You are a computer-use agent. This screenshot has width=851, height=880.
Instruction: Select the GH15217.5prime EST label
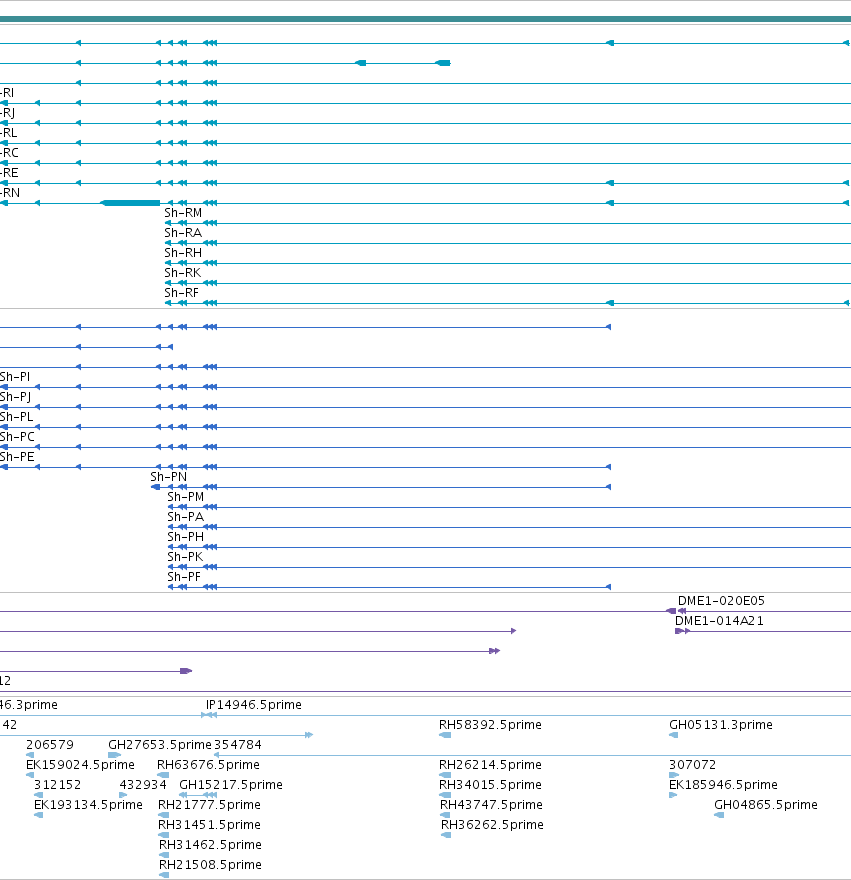click(x=231, y=785)
